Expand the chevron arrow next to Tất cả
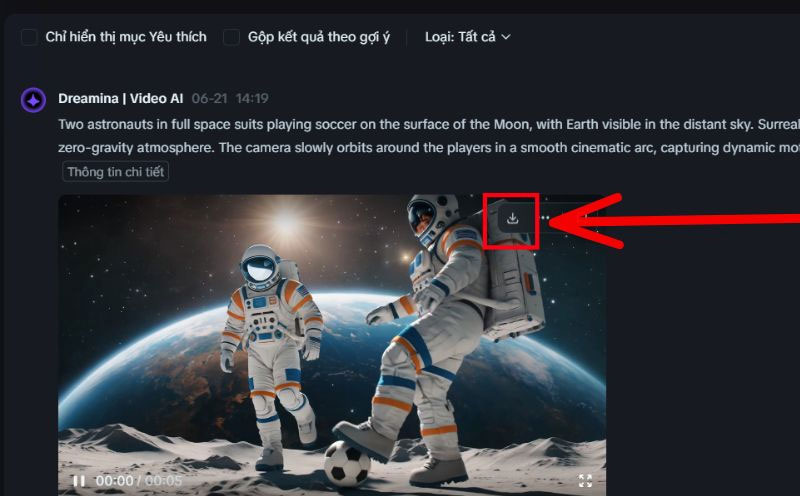 tap(506, 37)
